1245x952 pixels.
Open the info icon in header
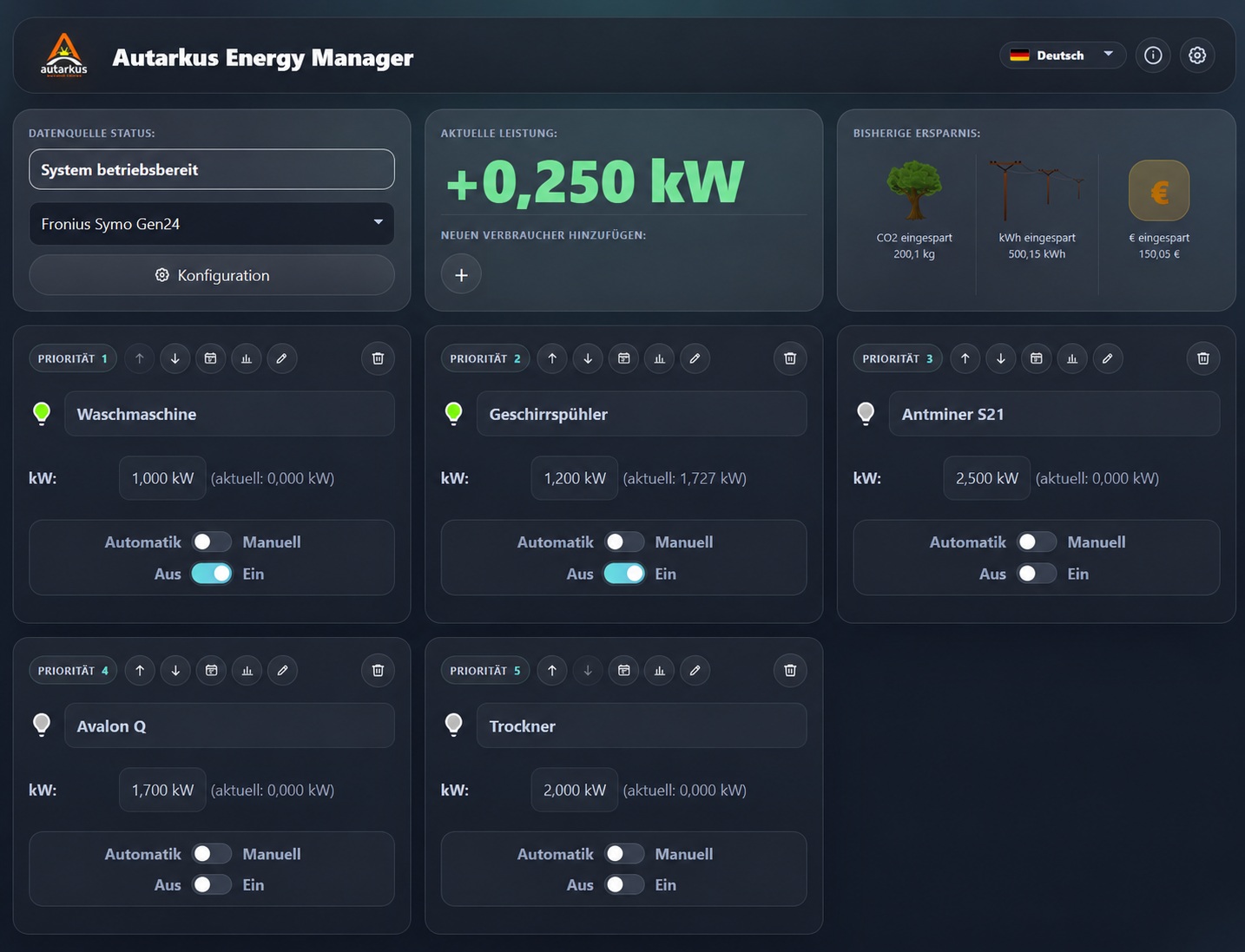(1153, 56)
